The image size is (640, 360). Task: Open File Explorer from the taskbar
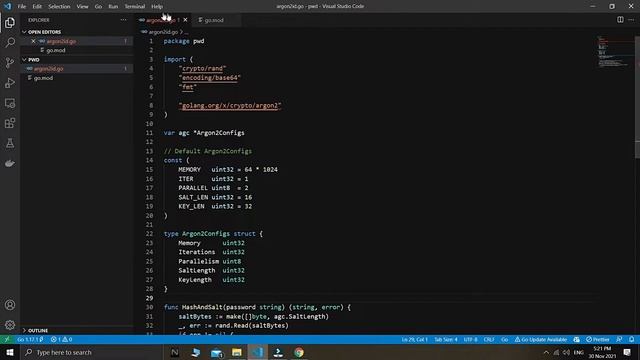237,352
